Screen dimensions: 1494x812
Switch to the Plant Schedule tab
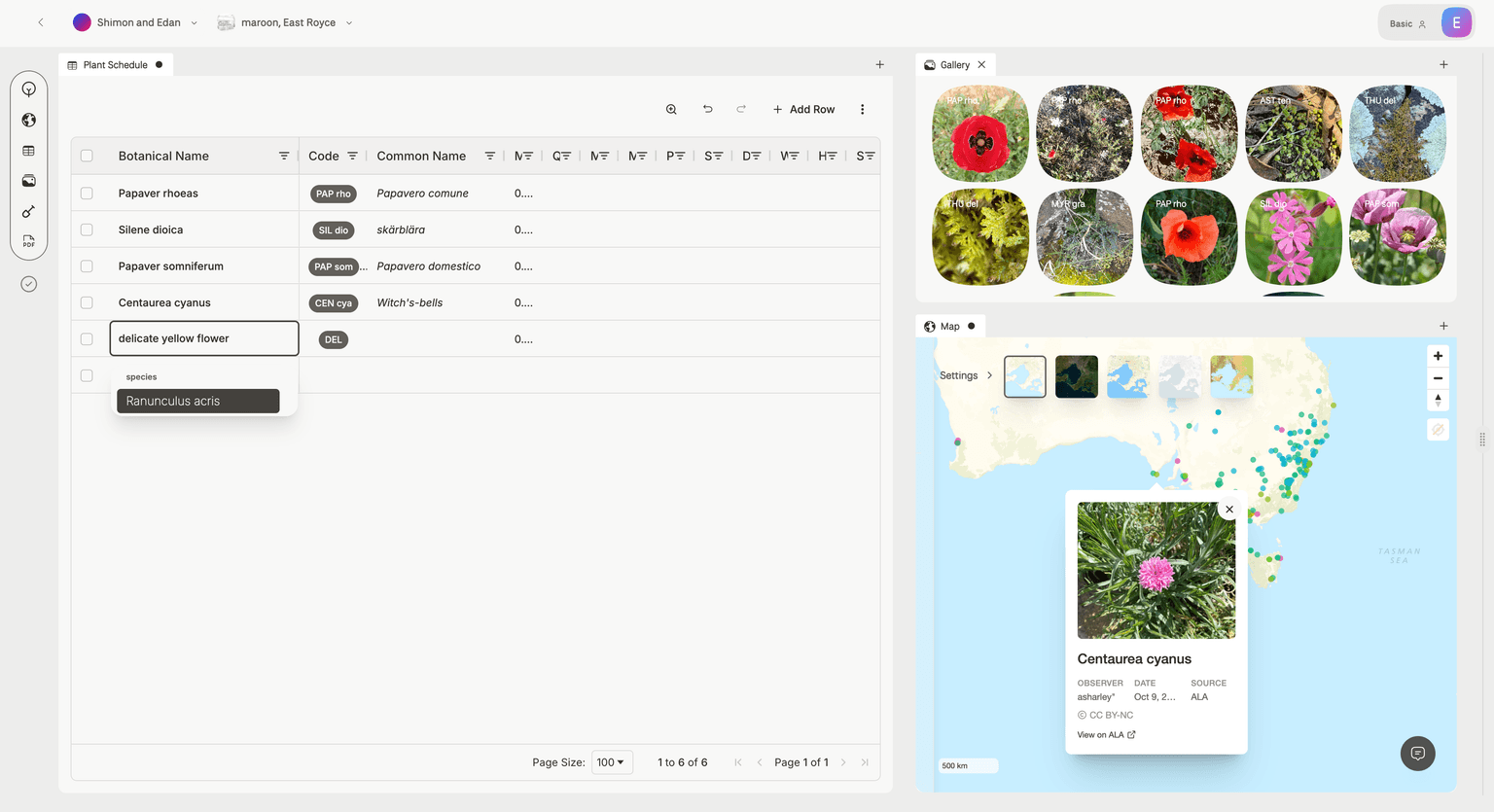[115, 65]
